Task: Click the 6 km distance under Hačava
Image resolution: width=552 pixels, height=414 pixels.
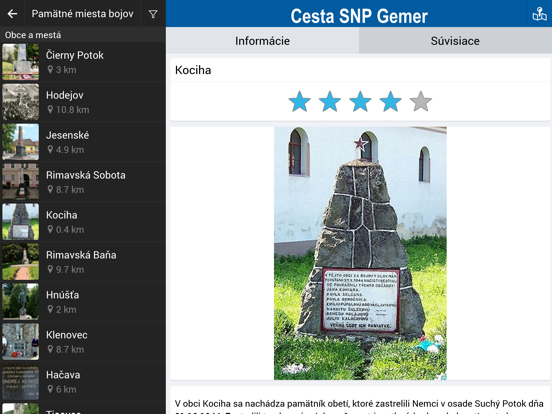Action: pyautogui.click(x=66, y=389)
